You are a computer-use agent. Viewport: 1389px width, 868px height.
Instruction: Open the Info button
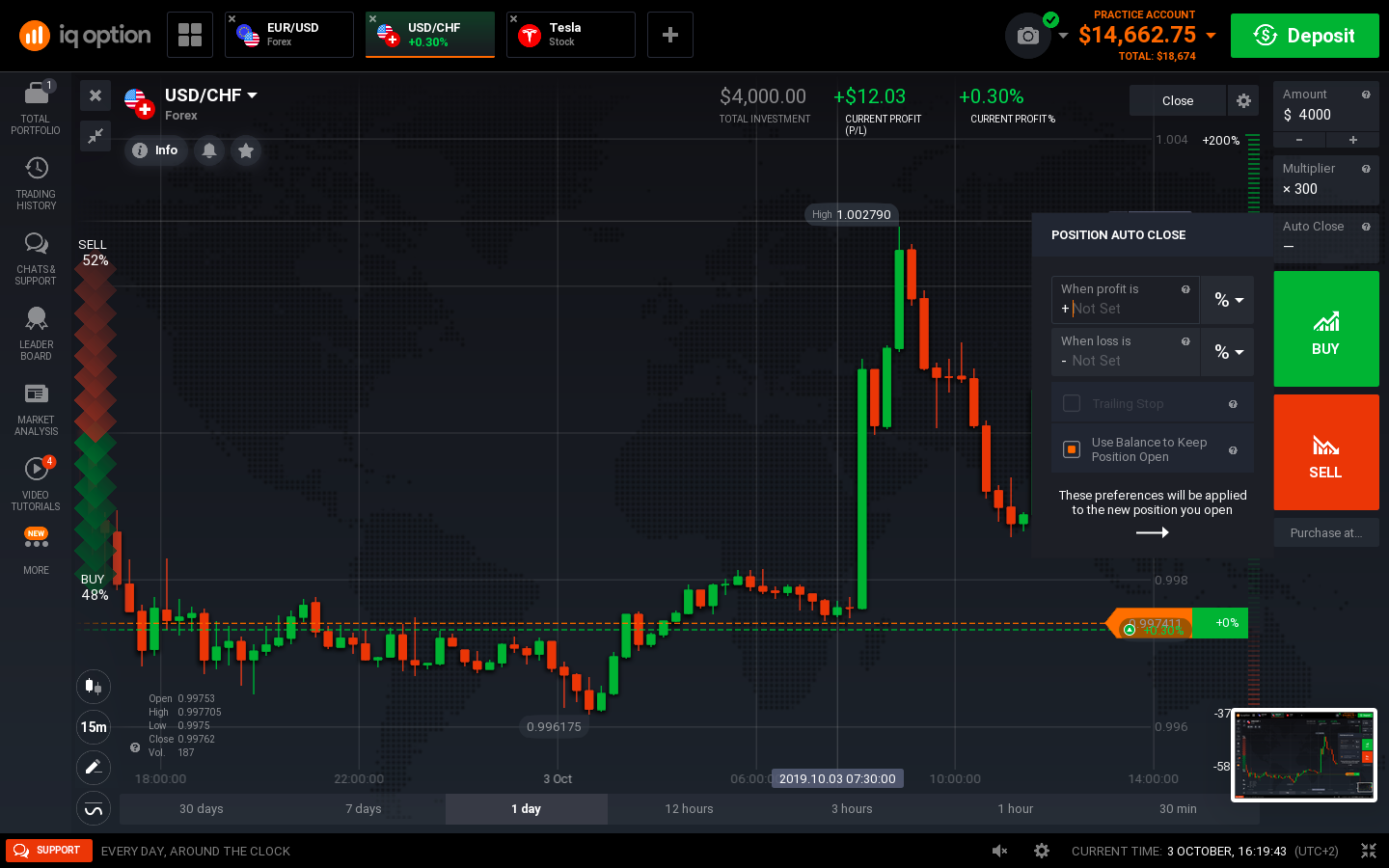coord(155,150)
